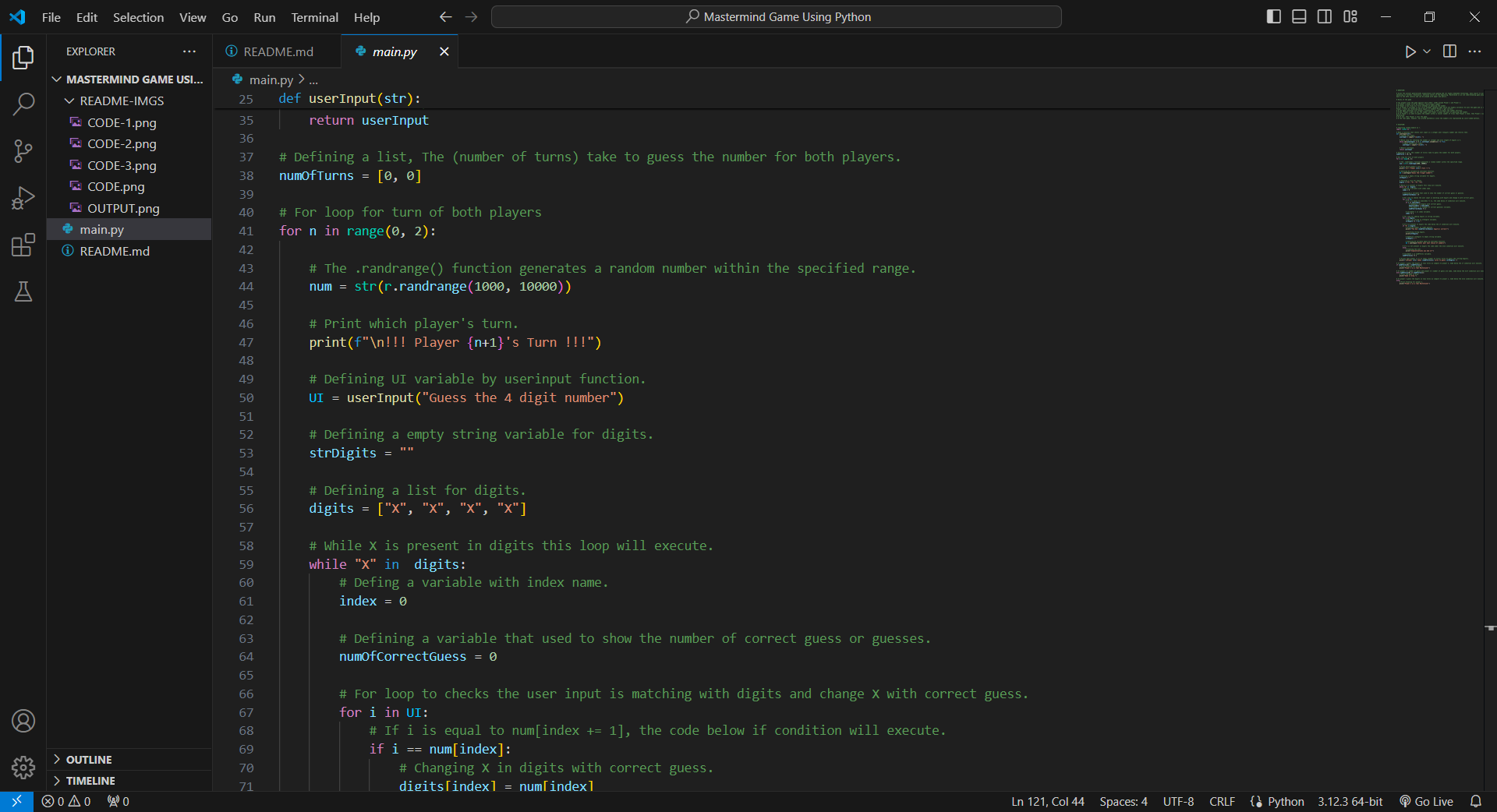Go back in navigation history
The image size is (1497, 812).
445,17
